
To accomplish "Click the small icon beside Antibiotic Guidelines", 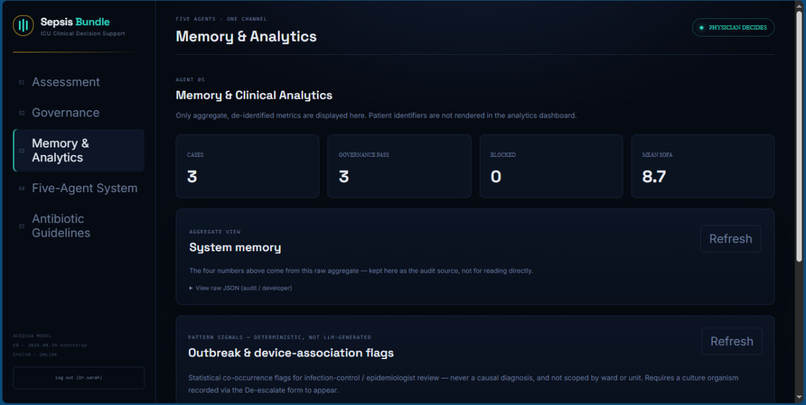I will pos(21,226).
